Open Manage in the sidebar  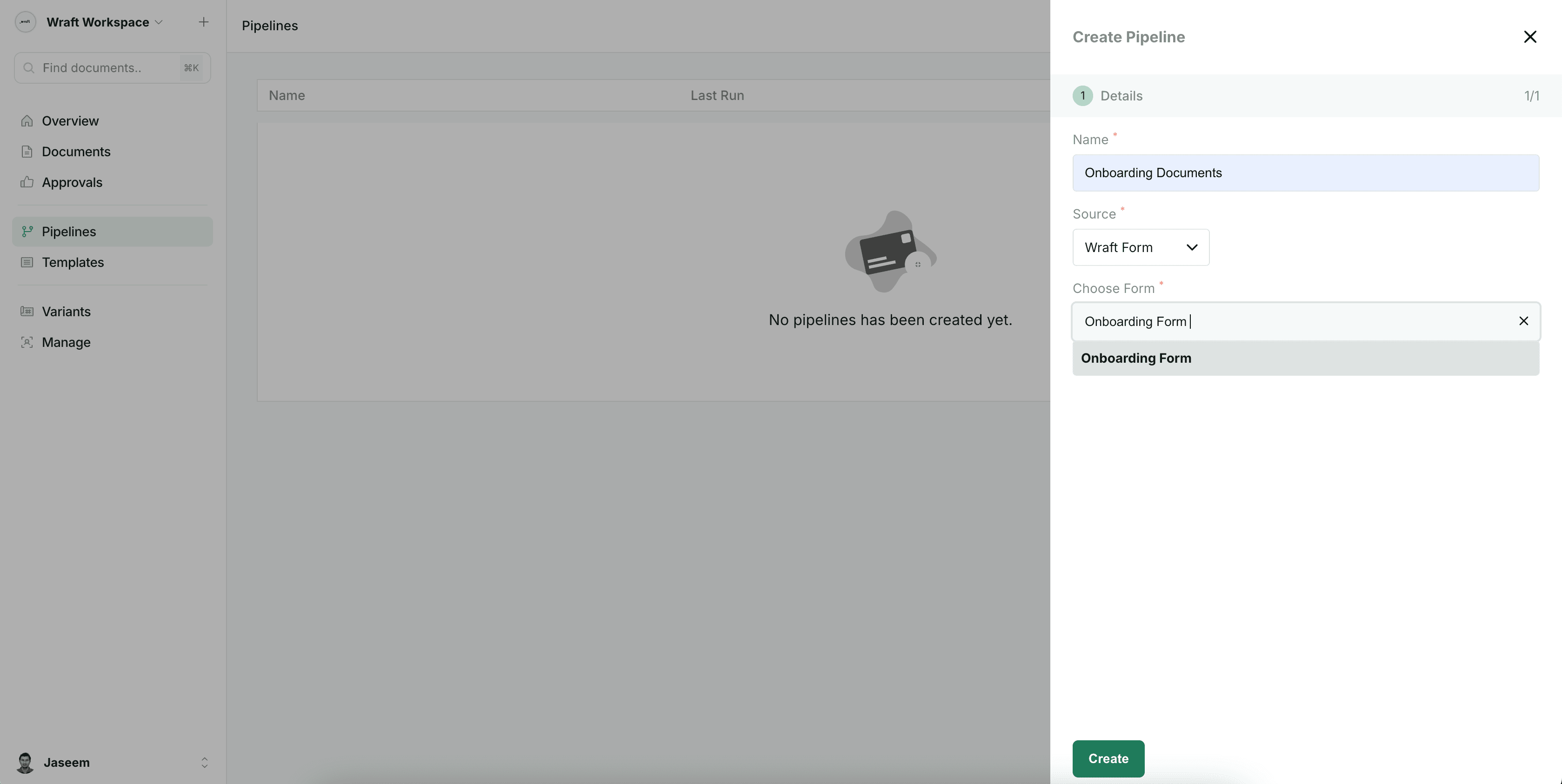pos(112,343)
